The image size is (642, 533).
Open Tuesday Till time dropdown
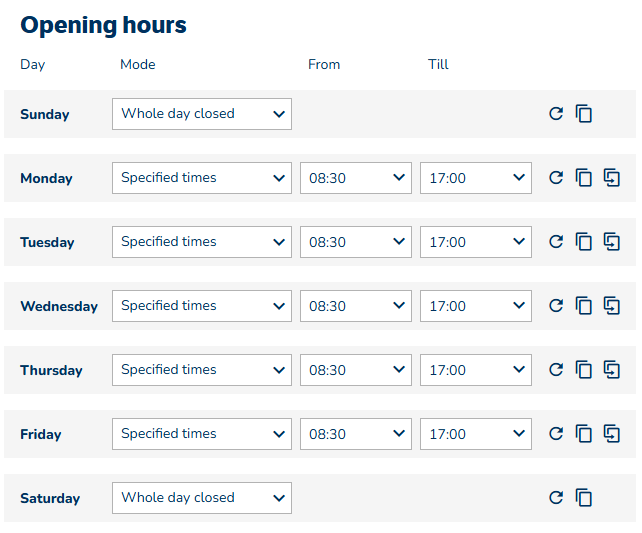click(475, 242)
